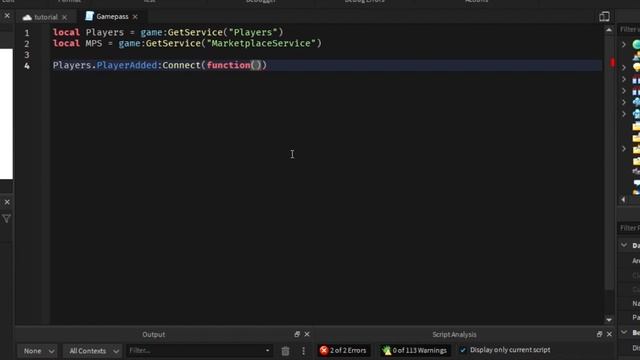The width and height of the screenshot is (640, 360).
Task: Click the script editor vertical scrollbar
Action: [609, 162]
